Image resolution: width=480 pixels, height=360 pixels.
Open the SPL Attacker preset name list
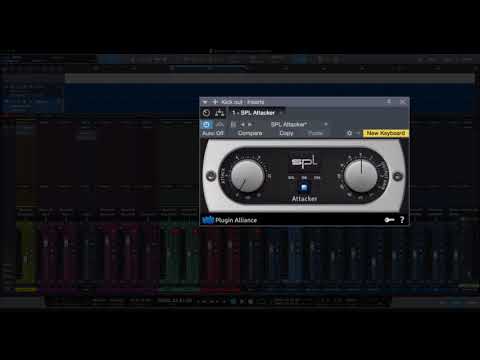(x=289, y=124)
